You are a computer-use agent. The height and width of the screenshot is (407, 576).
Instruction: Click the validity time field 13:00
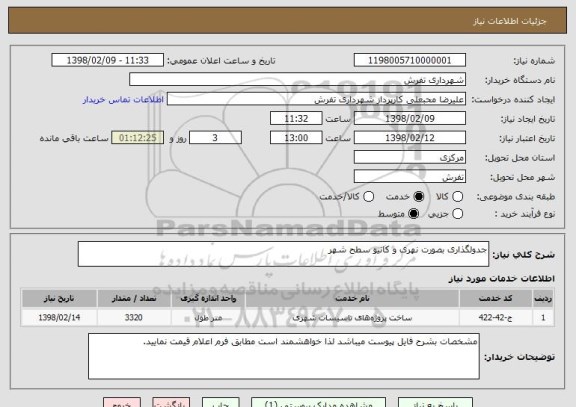296,138
